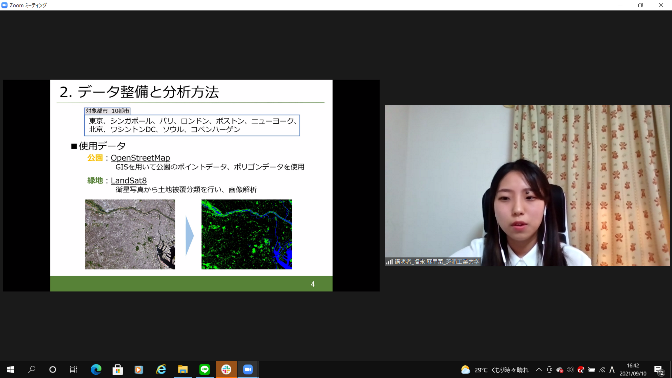The image size is (672, 378).
Task: Open Microsoft Store from taskbar
Action: (117, 369)
